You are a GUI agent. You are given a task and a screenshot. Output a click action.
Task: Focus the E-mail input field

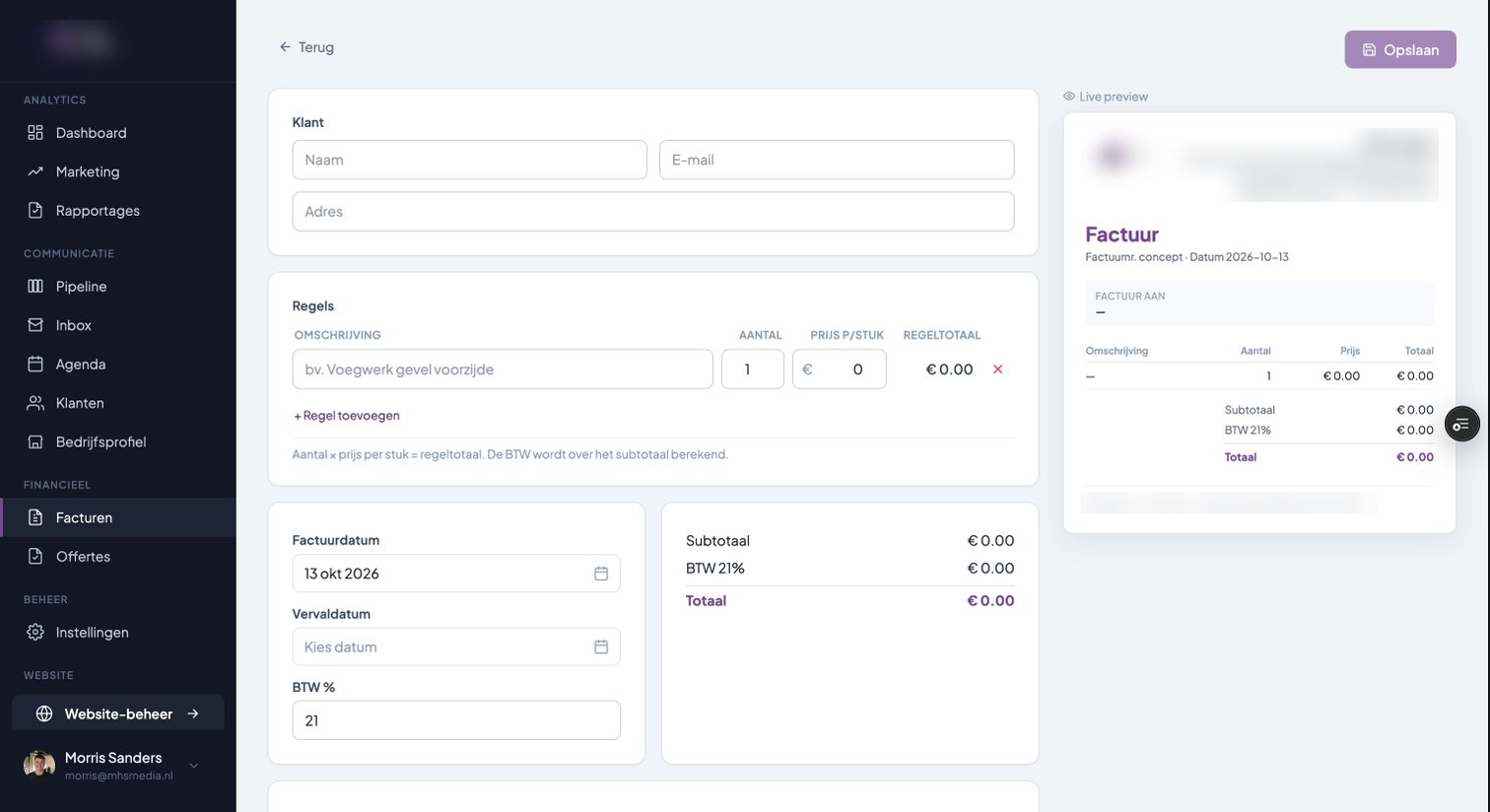click(837, 160)
